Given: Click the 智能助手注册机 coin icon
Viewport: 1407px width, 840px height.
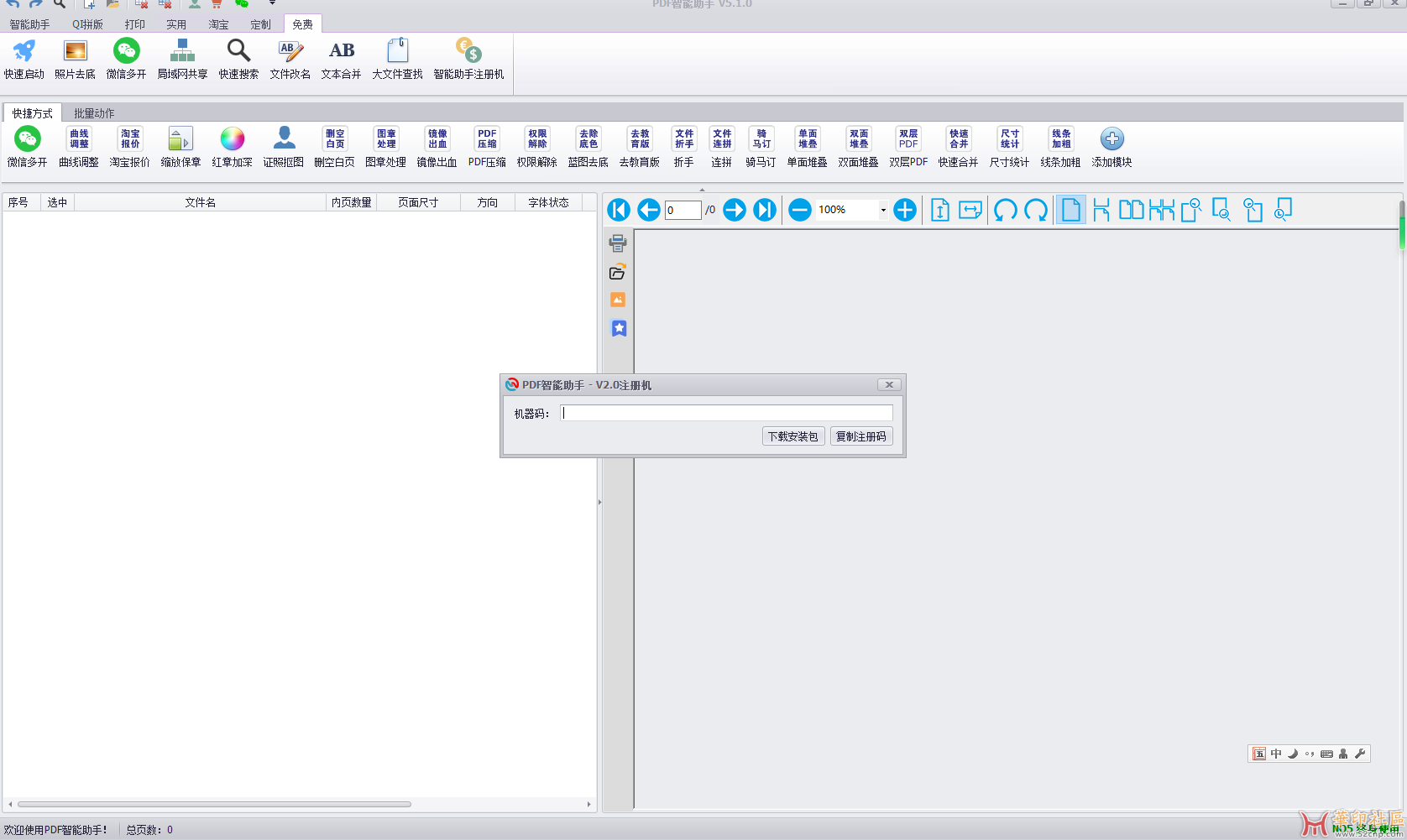Looking at the screenshot, I should [468, 52].
